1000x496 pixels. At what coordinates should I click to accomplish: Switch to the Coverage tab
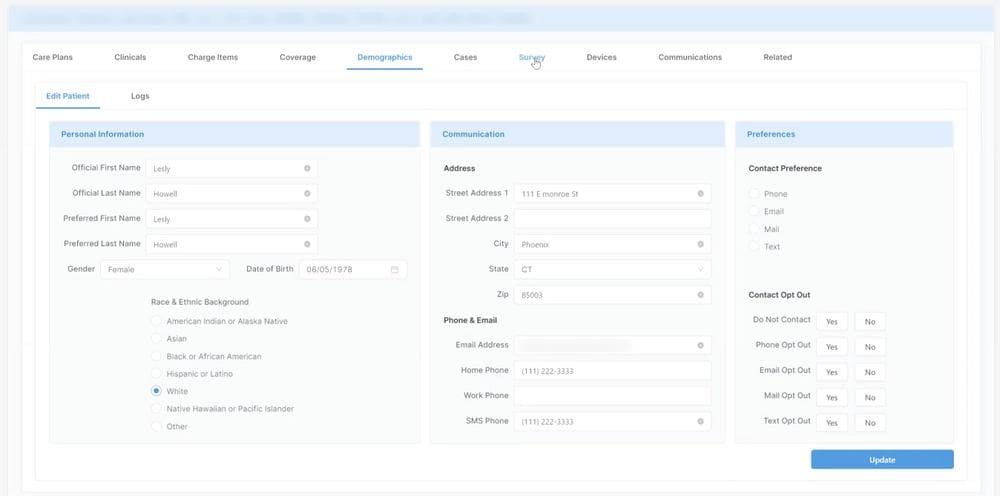click(297, 58)
